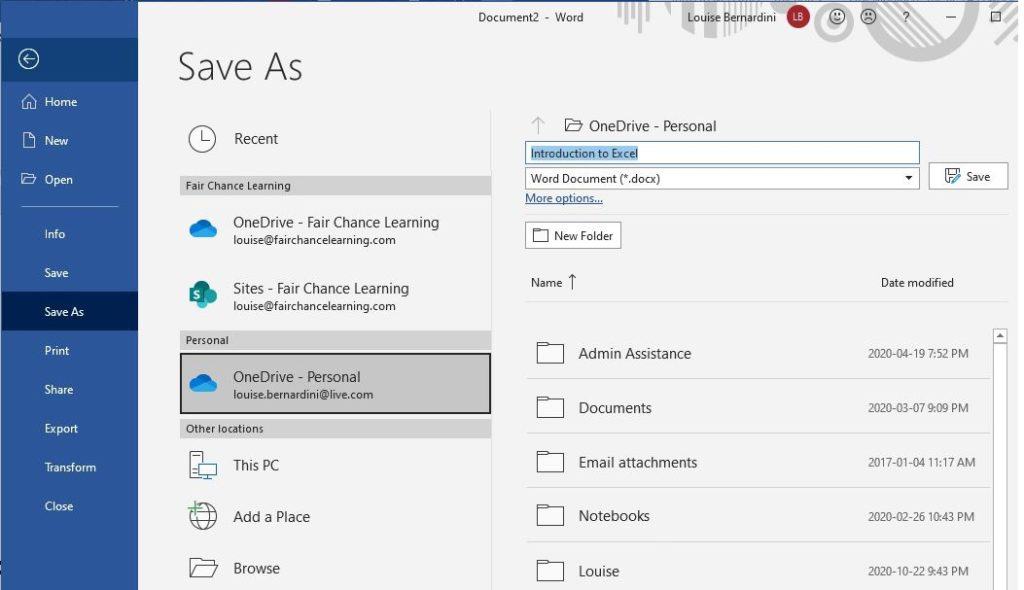Click the OneDrive Personal cloud icon
The image size is (1024, 590).
(x=203, y=383)
